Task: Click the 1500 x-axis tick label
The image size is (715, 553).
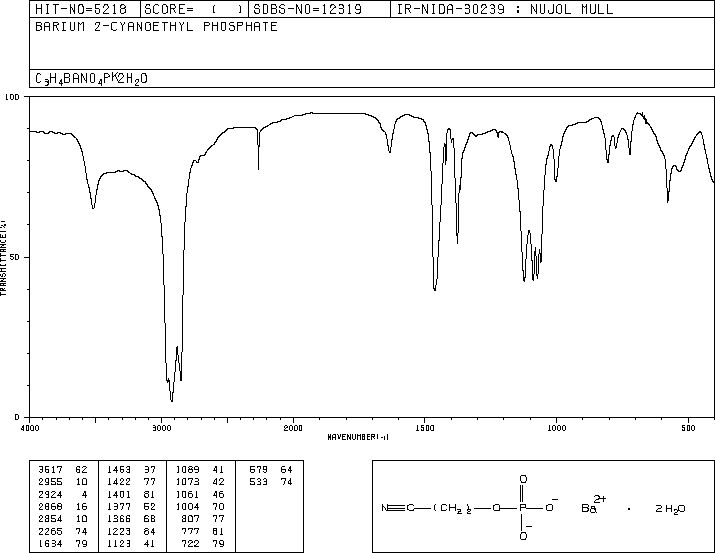Action: 425,428
